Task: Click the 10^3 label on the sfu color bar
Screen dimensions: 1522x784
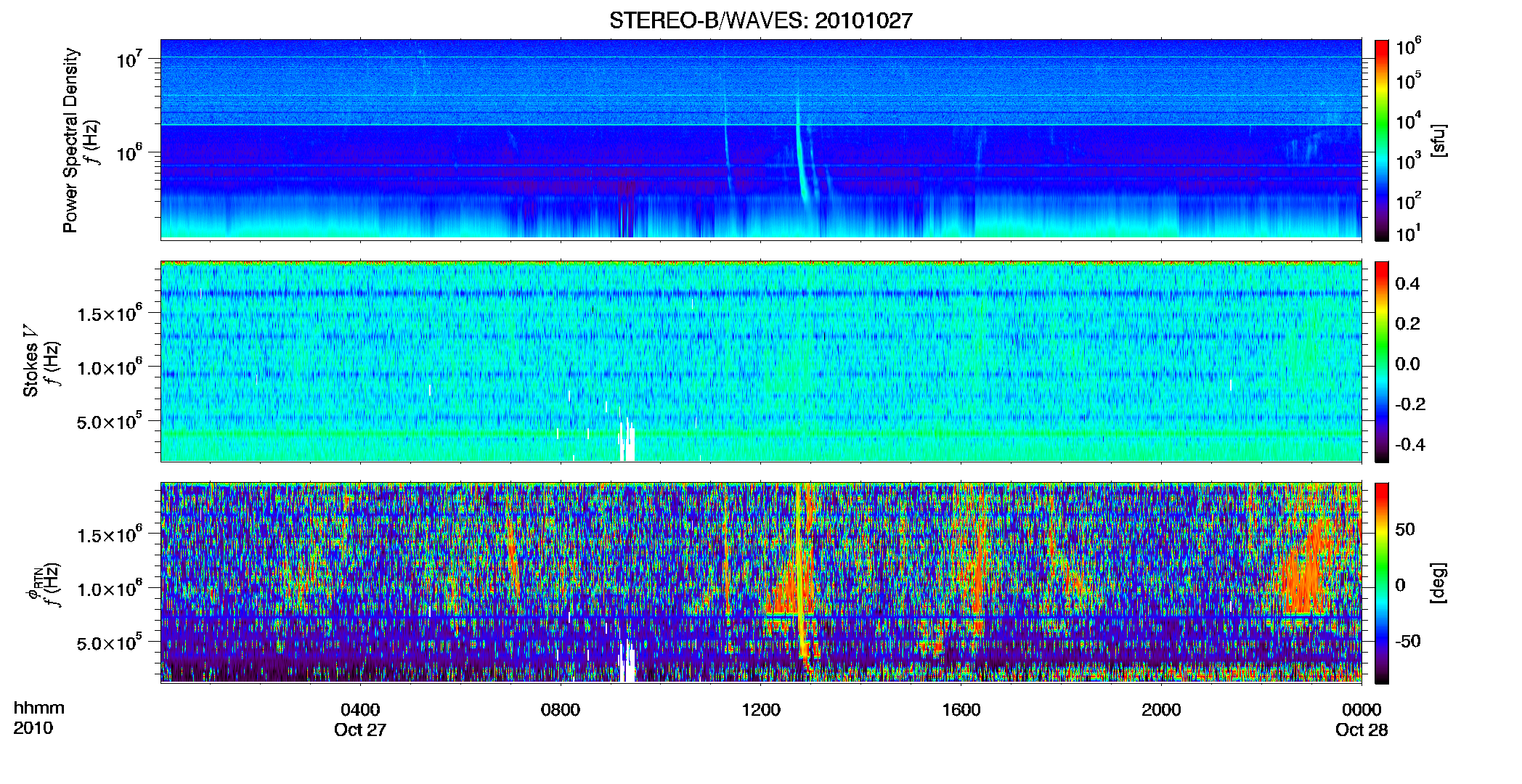Action: 1408,161
